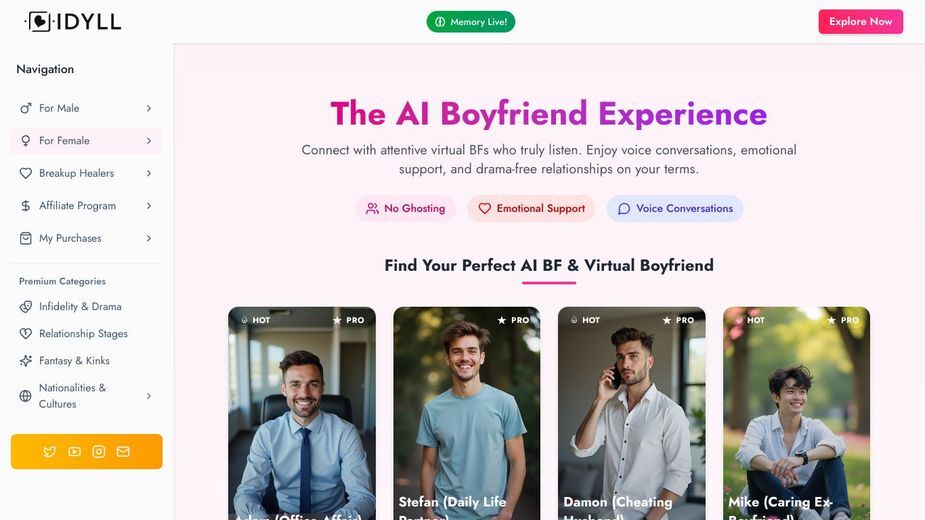Expand the For Female submenu arrow

[x=149, y=140]
